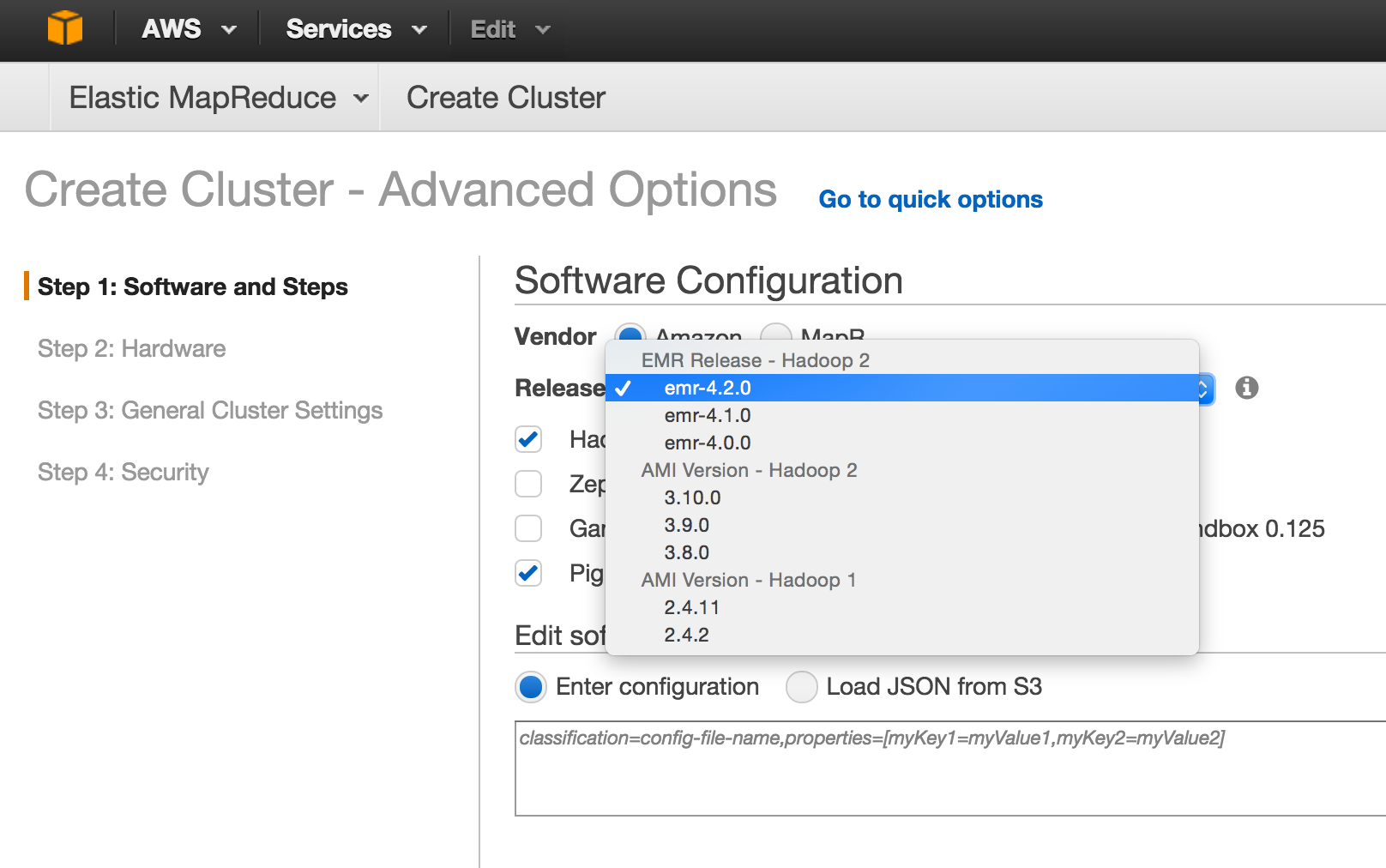This screenshot has height=868, width=1386.
Task: Select AMI version 3.9.0
Action: click(686, 525)
